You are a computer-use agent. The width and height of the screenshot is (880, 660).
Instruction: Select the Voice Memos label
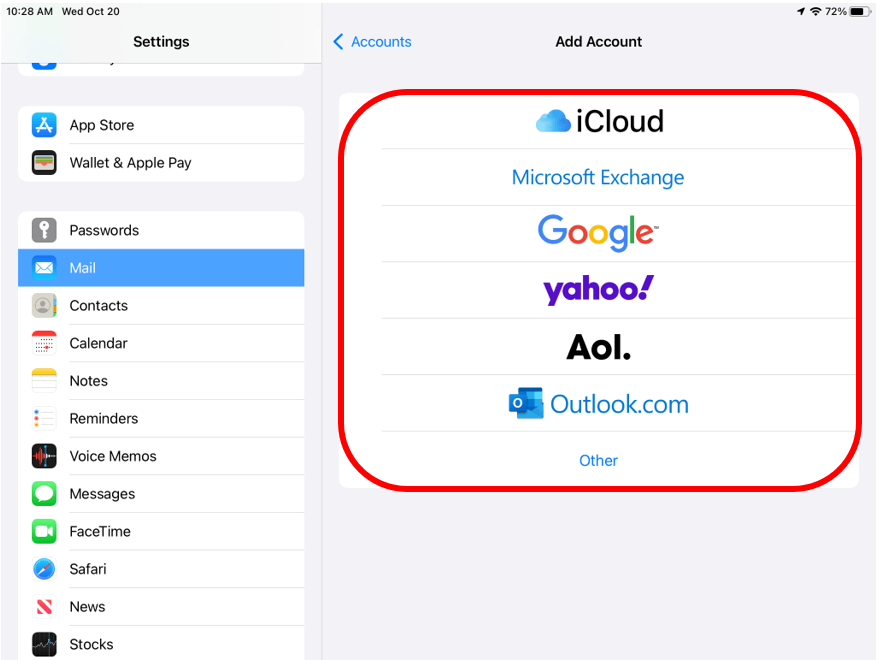coord(113,456)
